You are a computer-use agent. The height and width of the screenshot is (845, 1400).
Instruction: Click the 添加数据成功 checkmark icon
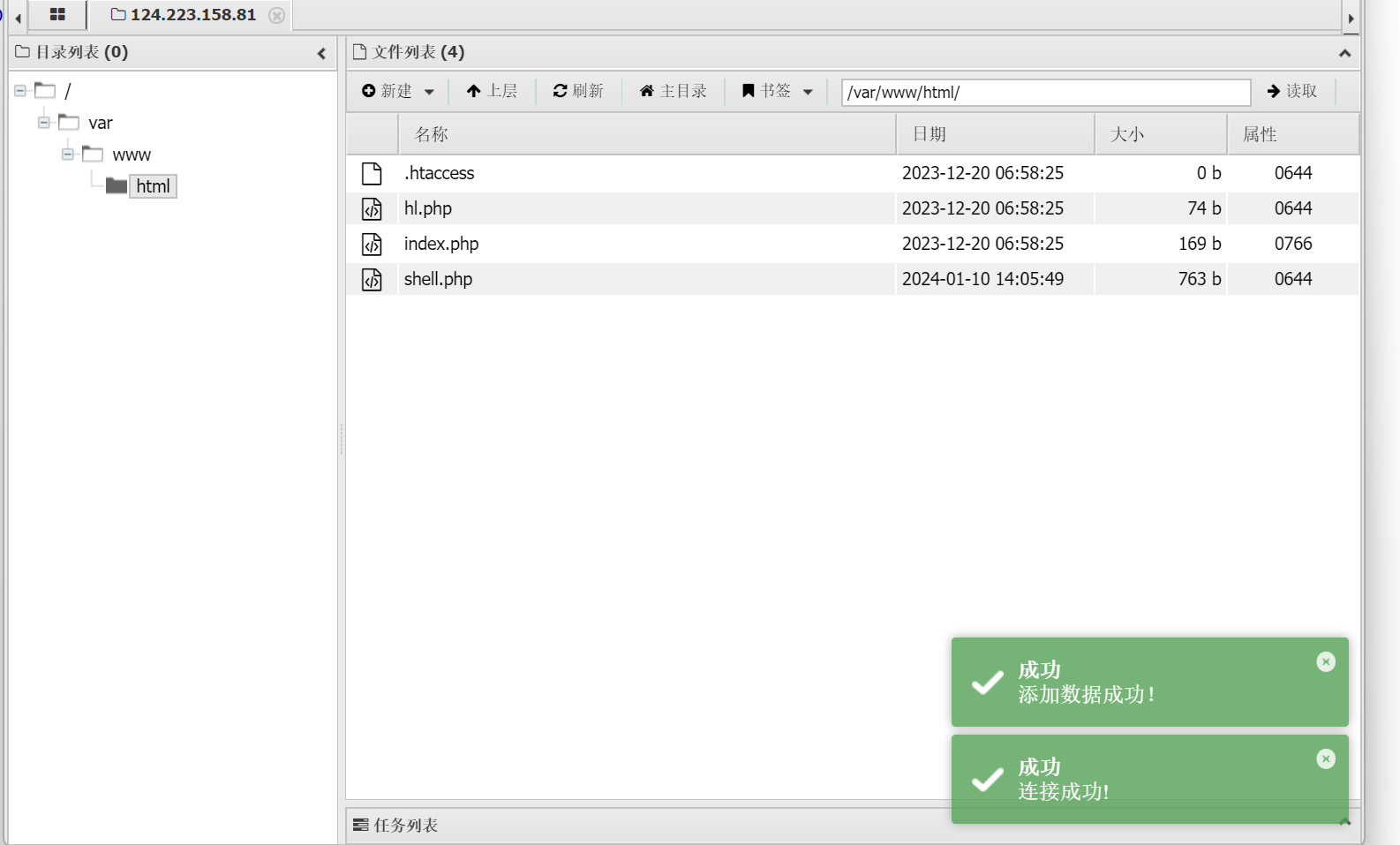(987, 683)
